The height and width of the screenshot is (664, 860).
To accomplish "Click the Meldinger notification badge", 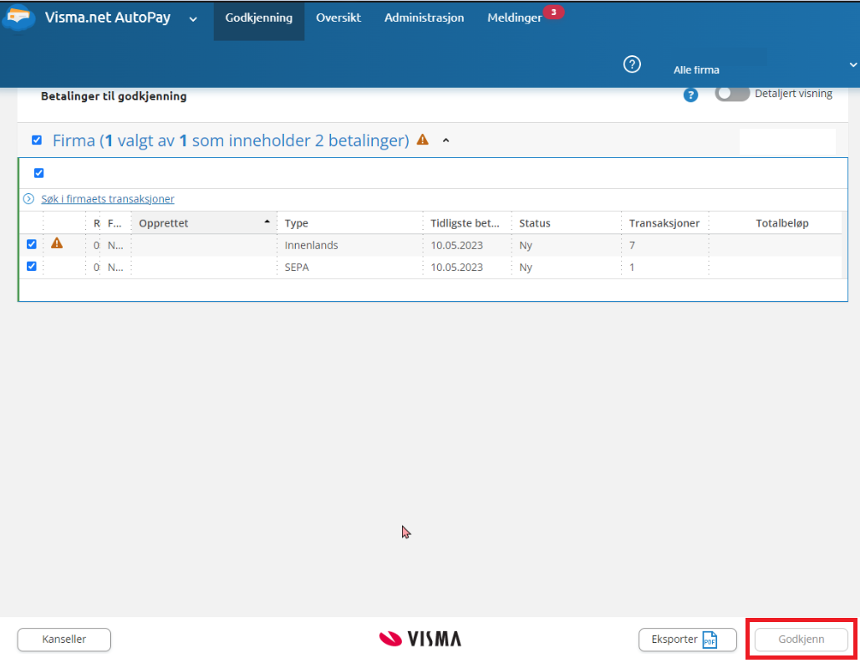I will [x=553, y=12].
